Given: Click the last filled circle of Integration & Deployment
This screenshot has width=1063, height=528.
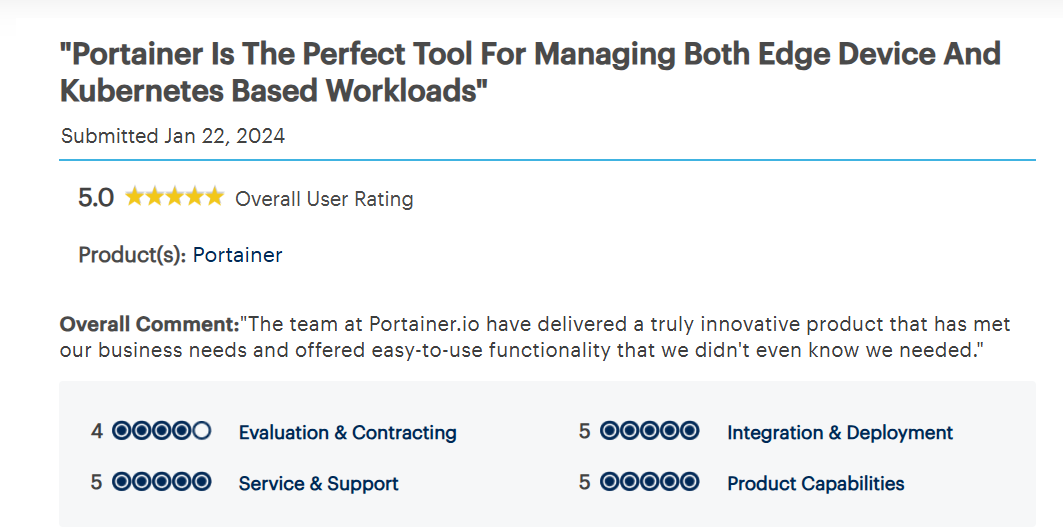Looking at the screenshot, I should click(689, 430).
